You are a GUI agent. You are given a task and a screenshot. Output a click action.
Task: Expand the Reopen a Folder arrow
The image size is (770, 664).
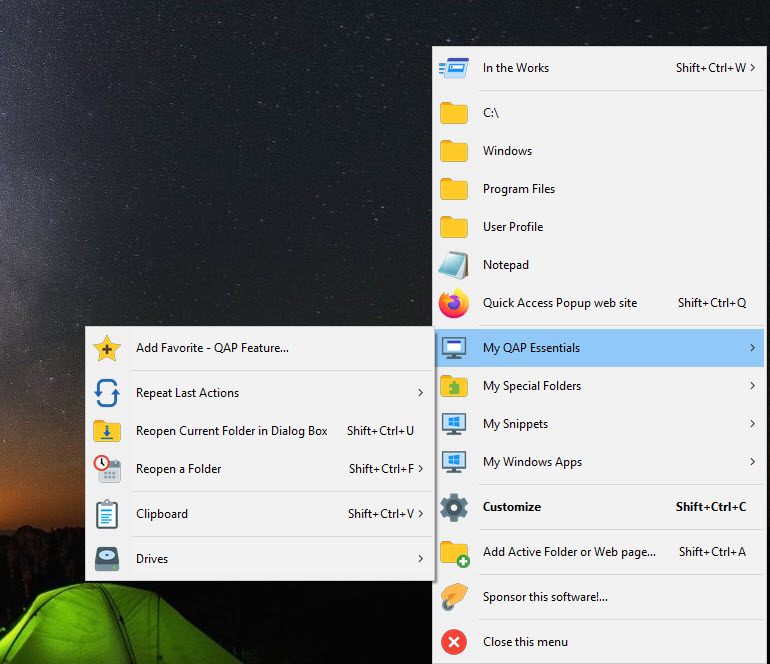pos(420,469)
